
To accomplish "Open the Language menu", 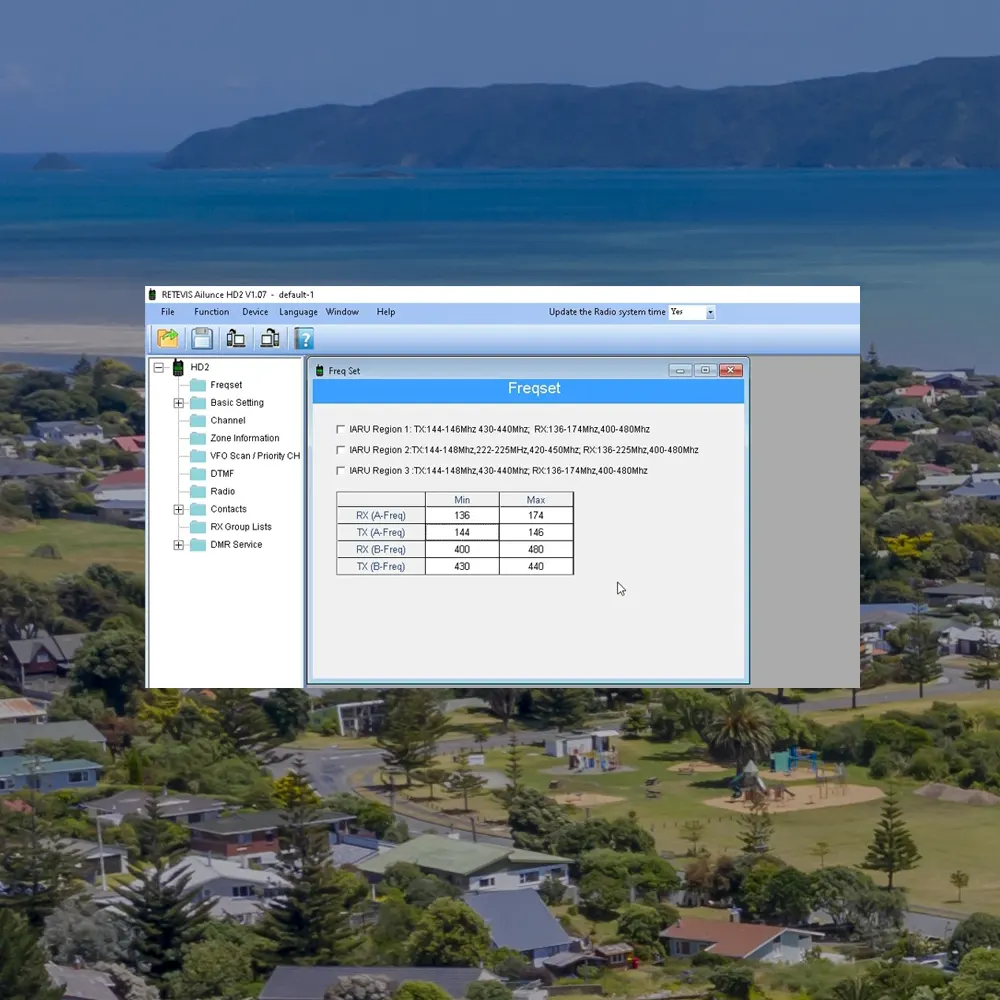I will [x=298, y=312].
